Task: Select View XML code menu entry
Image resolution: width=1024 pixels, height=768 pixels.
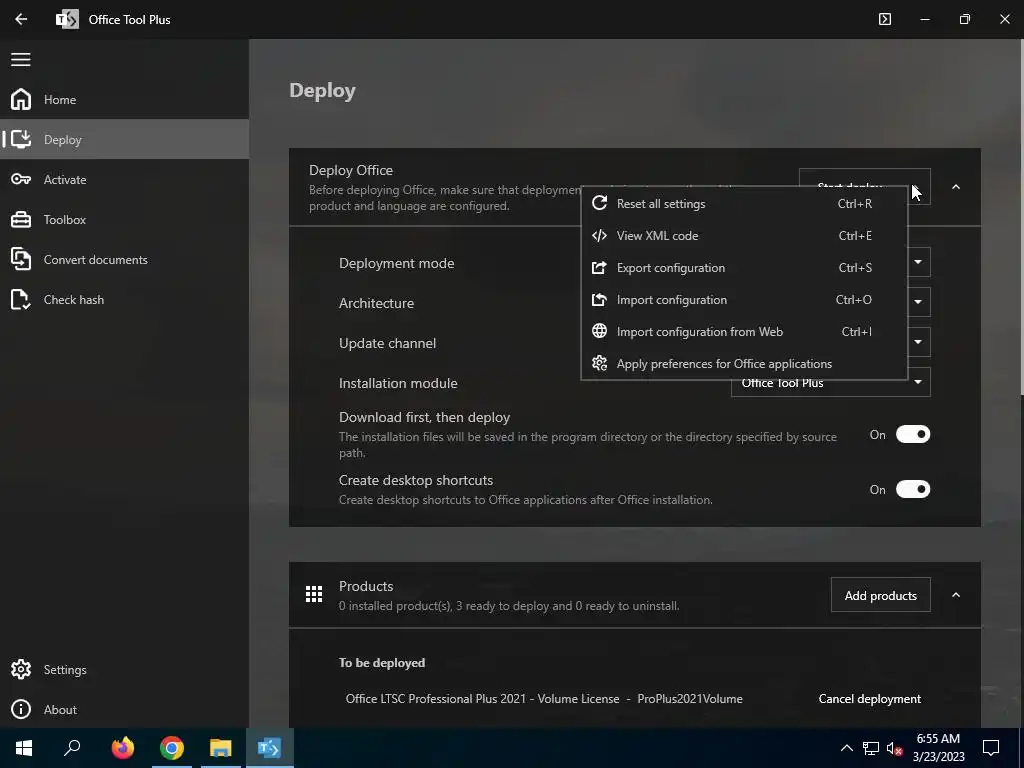Action: click(x=744, y=235)
